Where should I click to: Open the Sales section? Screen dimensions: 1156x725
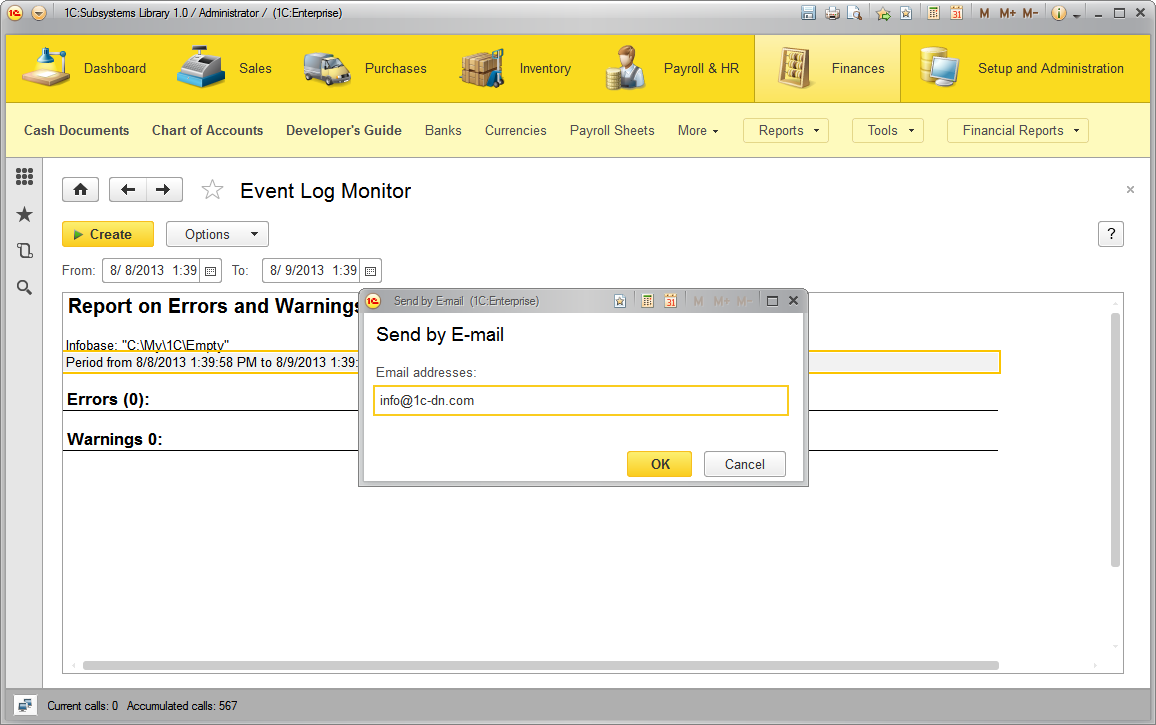(x=224, y=68)
